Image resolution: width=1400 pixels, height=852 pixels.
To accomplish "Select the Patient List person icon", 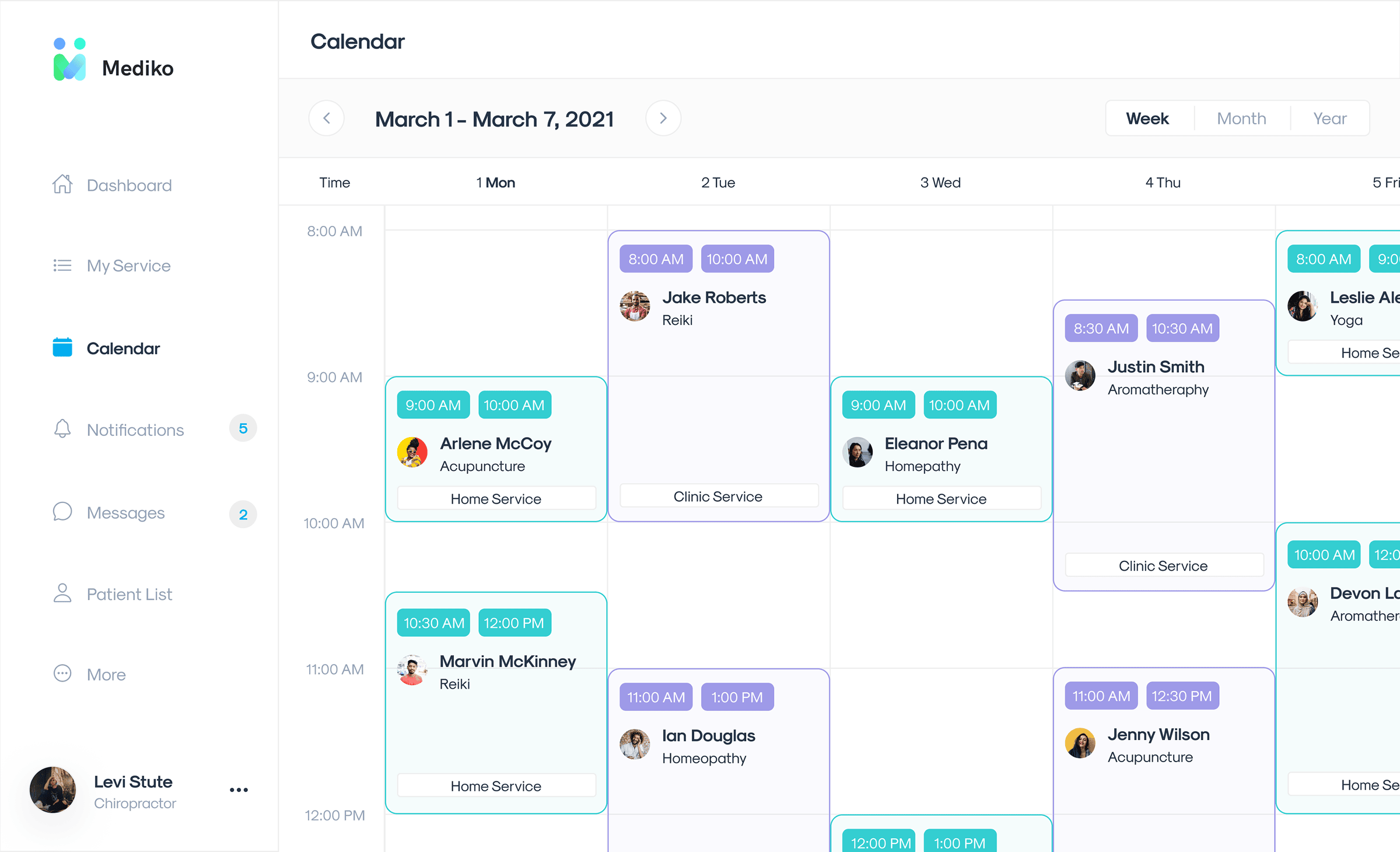I will point(62,593).
